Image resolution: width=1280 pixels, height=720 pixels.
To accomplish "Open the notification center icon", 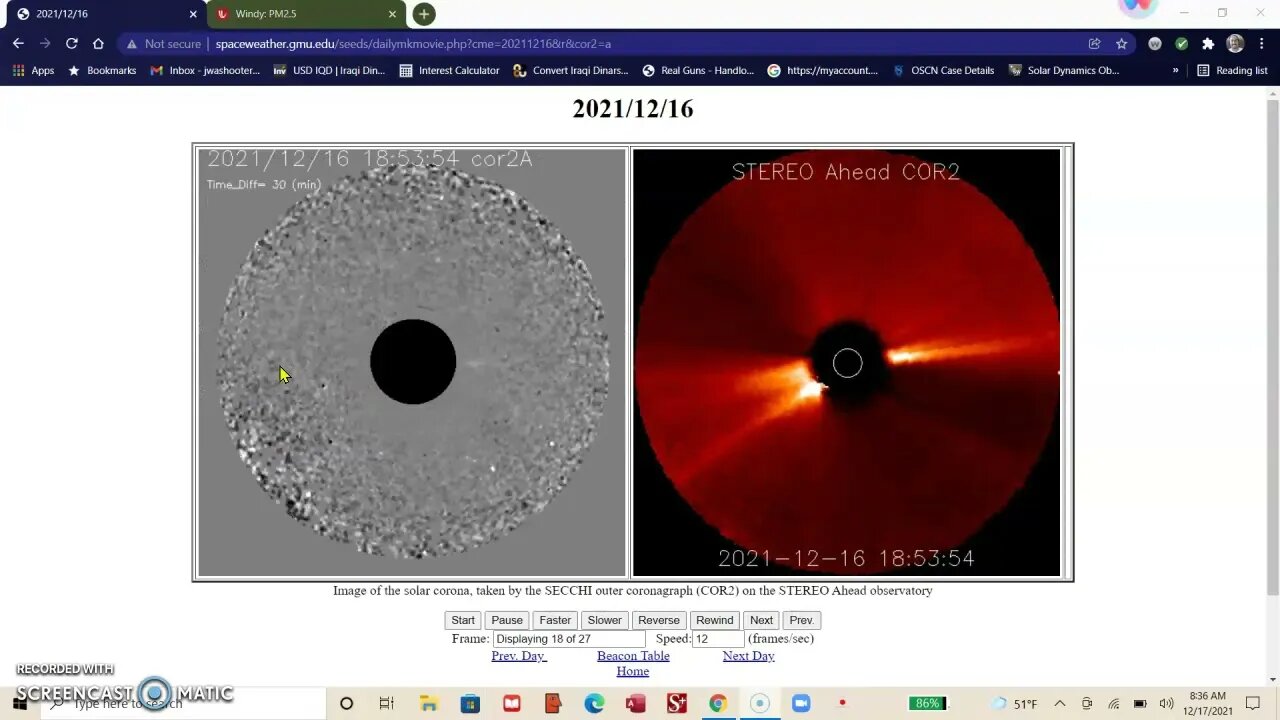I will pyautogui.click(x=1253, y=704).
